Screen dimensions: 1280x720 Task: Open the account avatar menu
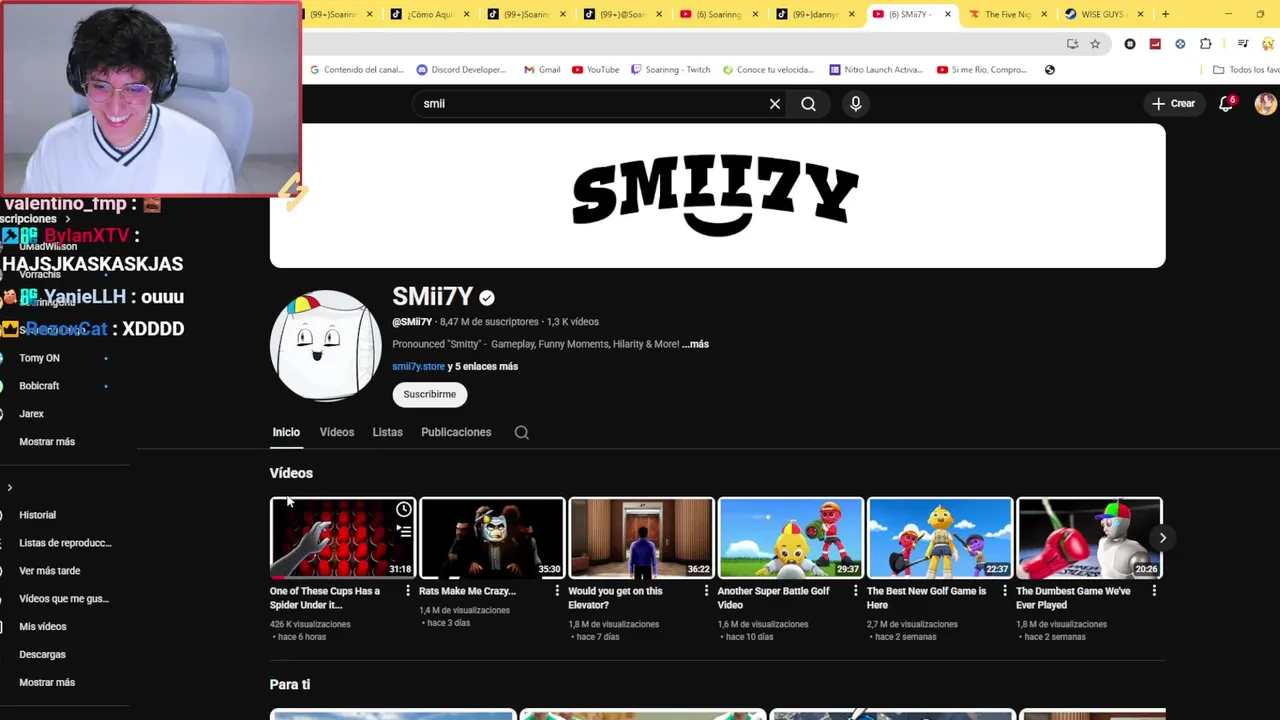pyautogui.click(x=1265, y=104)
